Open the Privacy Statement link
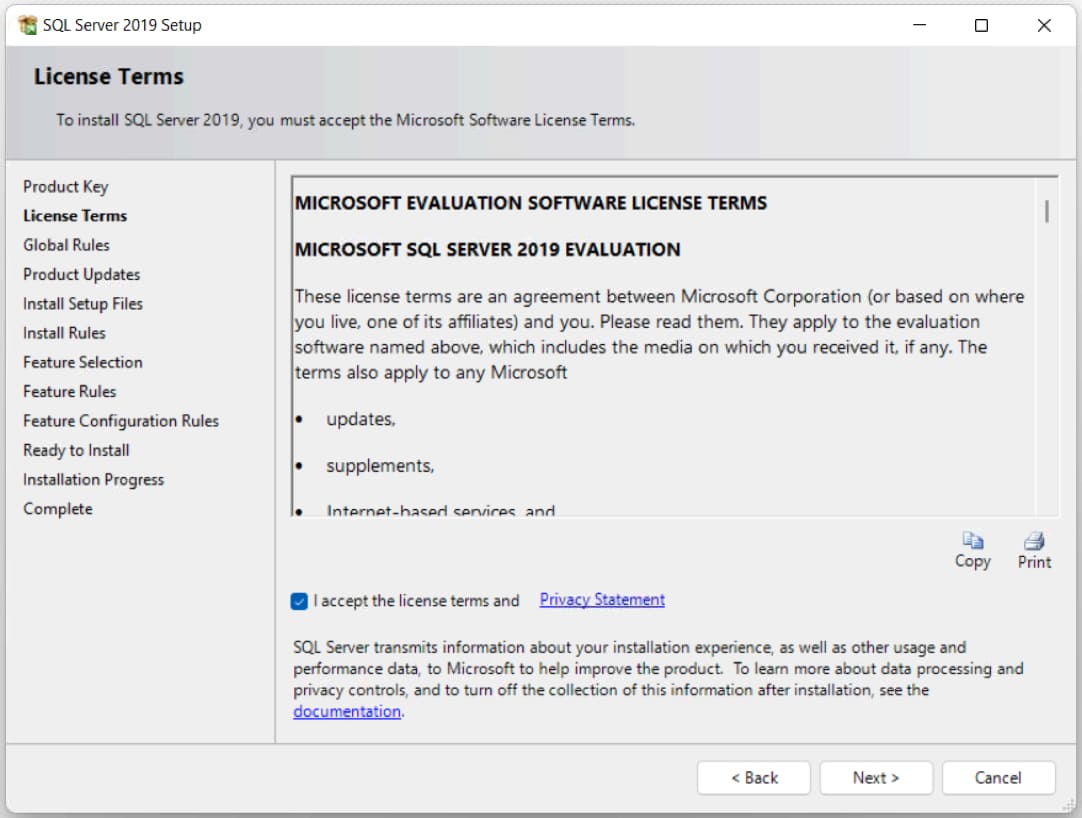This screenshot has width=1082, height=818. pos(602,600)
